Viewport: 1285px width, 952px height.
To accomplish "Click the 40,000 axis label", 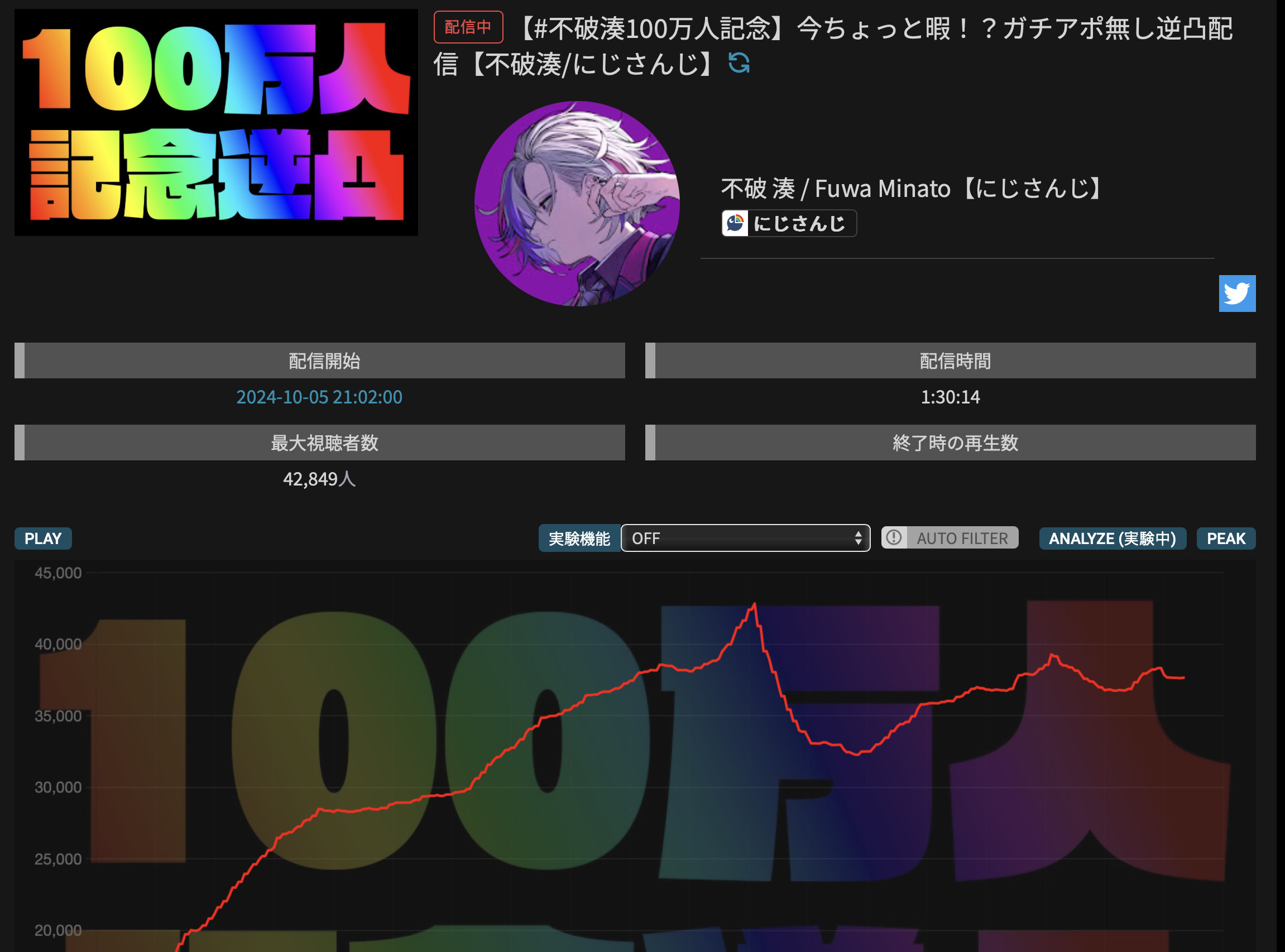I will click(58, 645).
